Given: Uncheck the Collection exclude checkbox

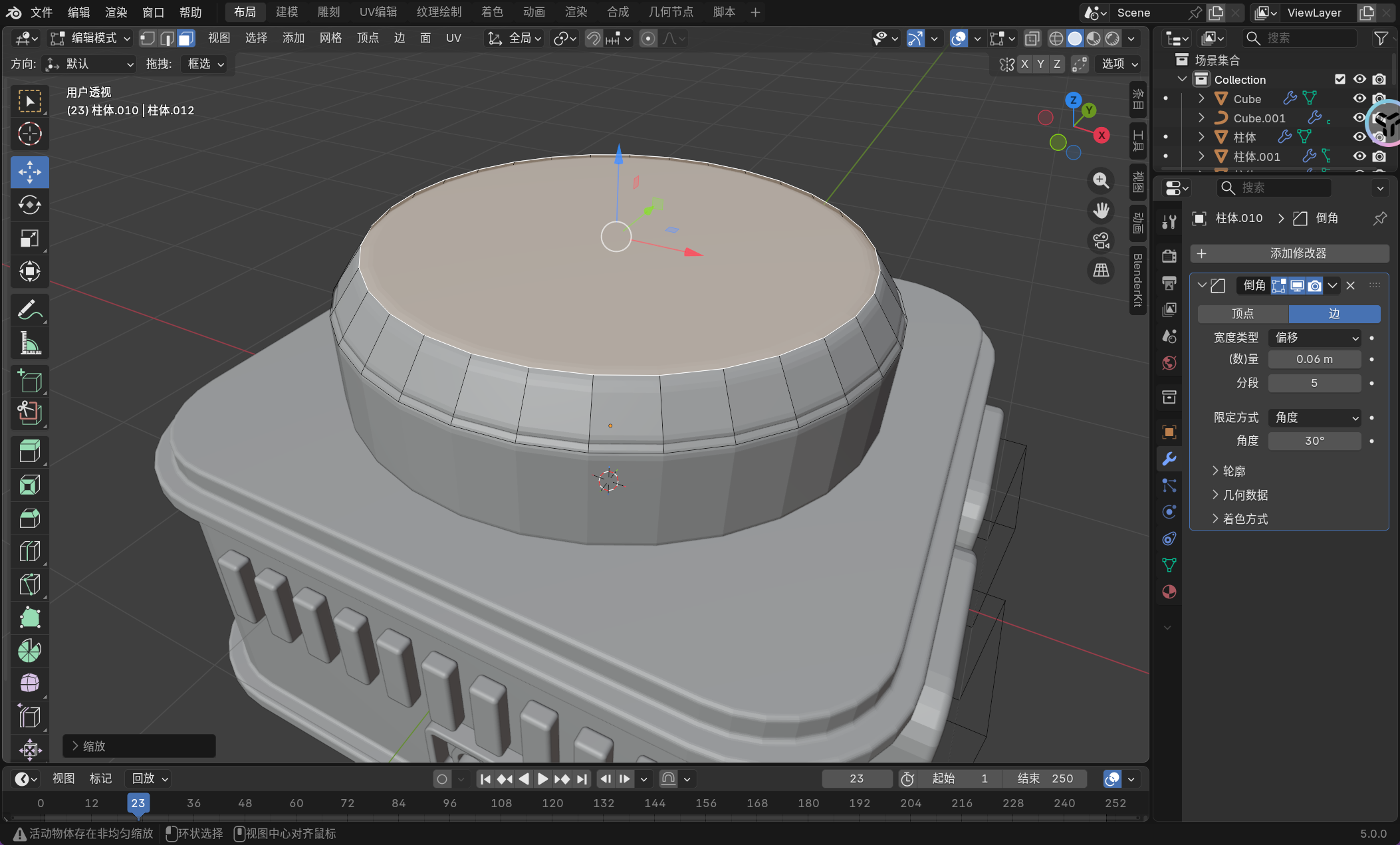Looking at the screenshot, I should pyautogui.click(x=1340, y=79).
